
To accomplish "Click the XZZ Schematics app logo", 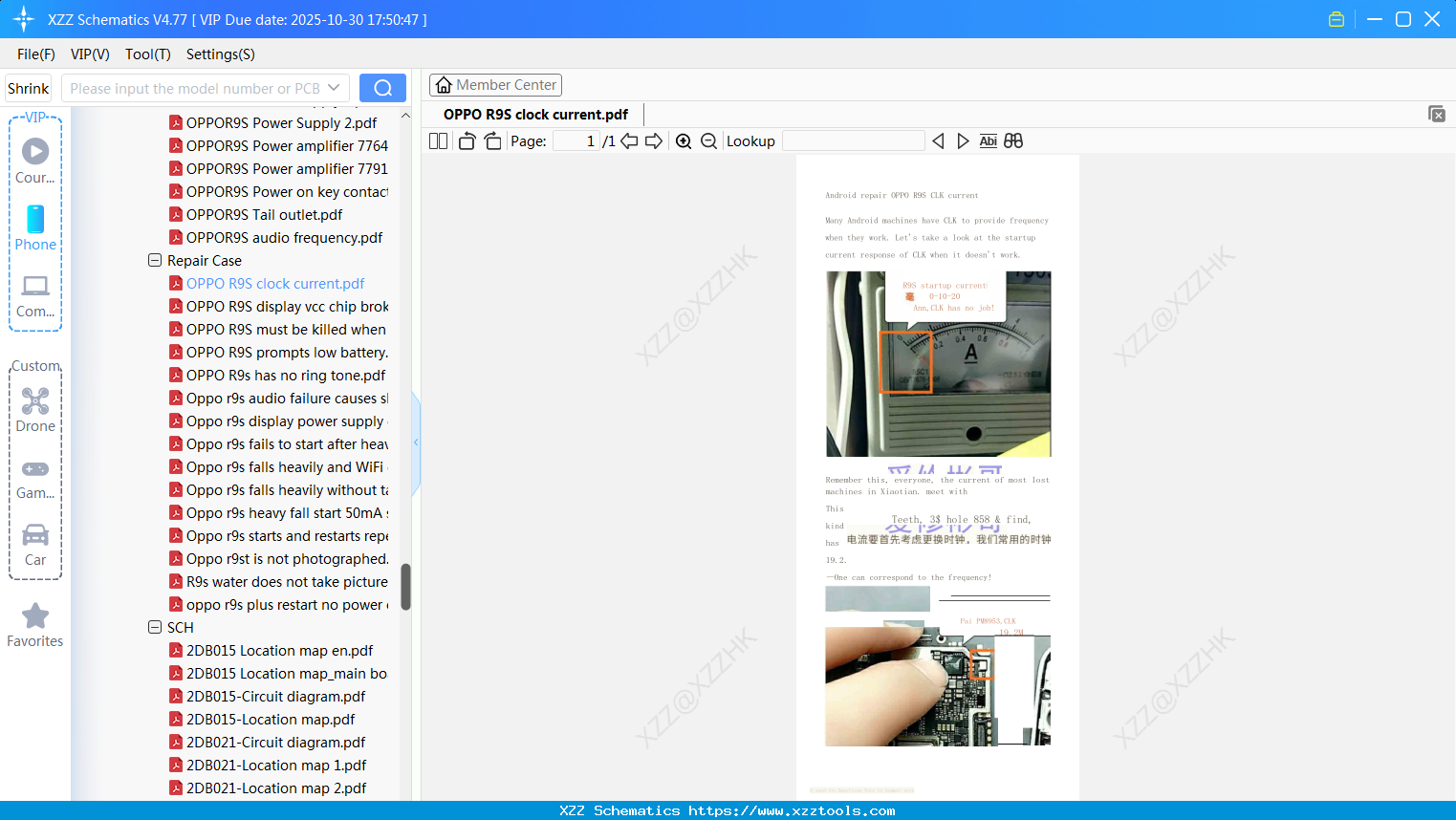I will click(x=24, y=19).
